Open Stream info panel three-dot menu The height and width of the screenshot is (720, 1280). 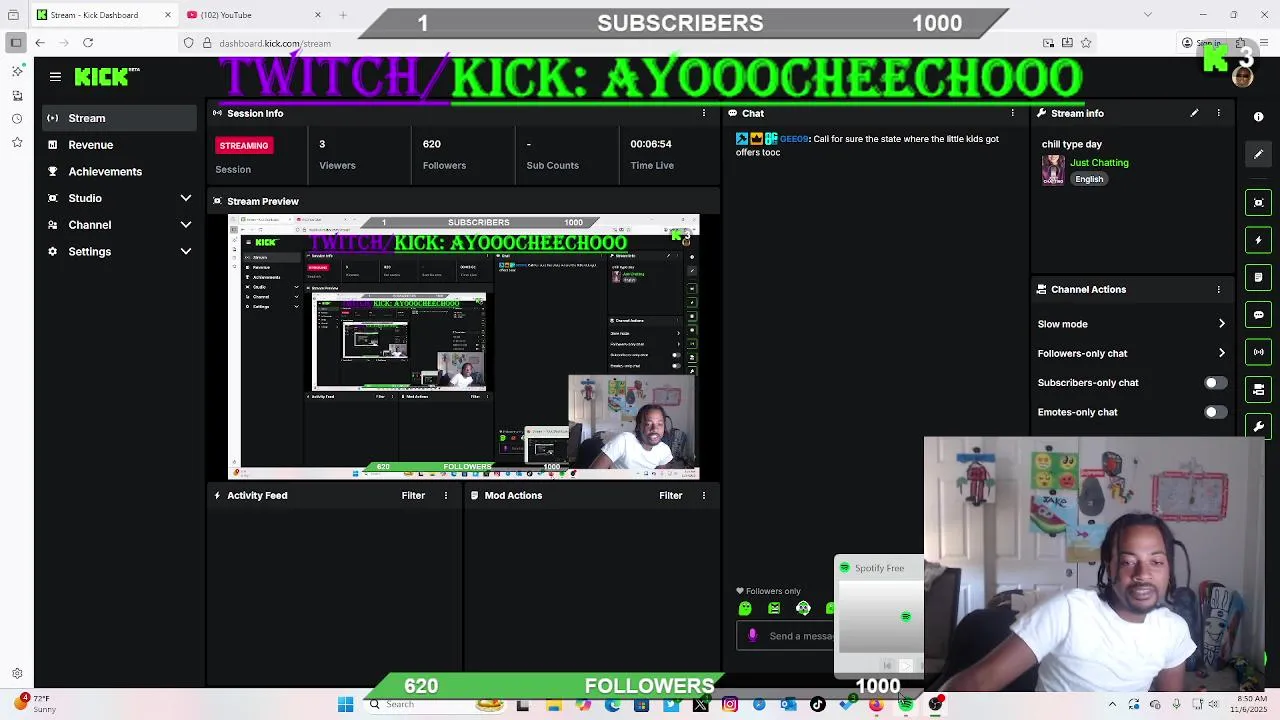tap(1218, 113)
